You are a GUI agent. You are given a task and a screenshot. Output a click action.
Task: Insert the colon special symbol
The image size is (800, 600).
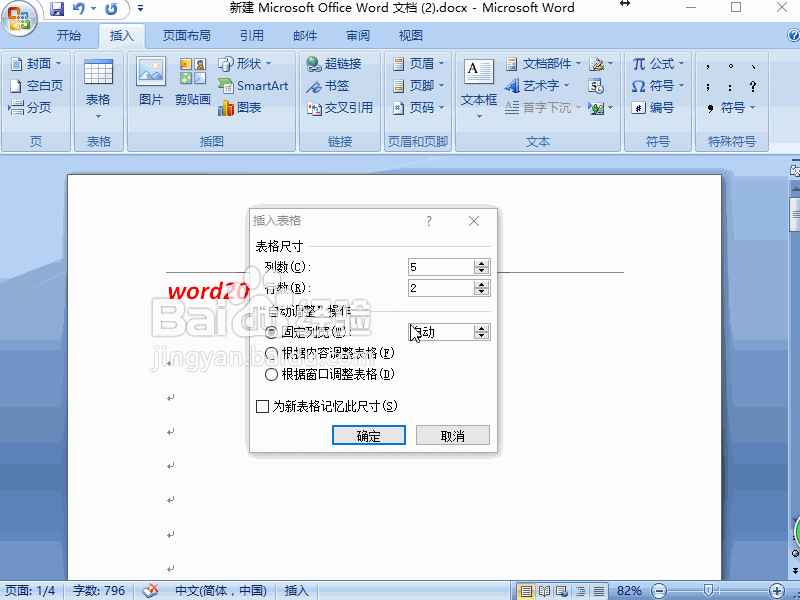point(731,86)
